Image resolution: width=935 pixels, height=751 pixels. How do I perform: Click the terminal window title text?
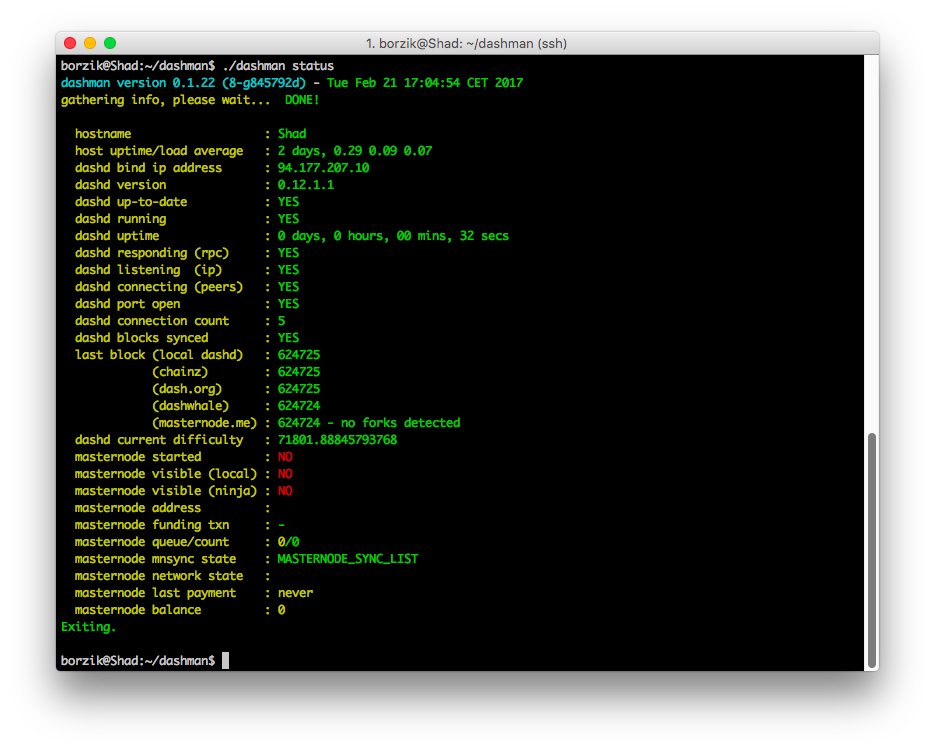click(x=466, y=44)
